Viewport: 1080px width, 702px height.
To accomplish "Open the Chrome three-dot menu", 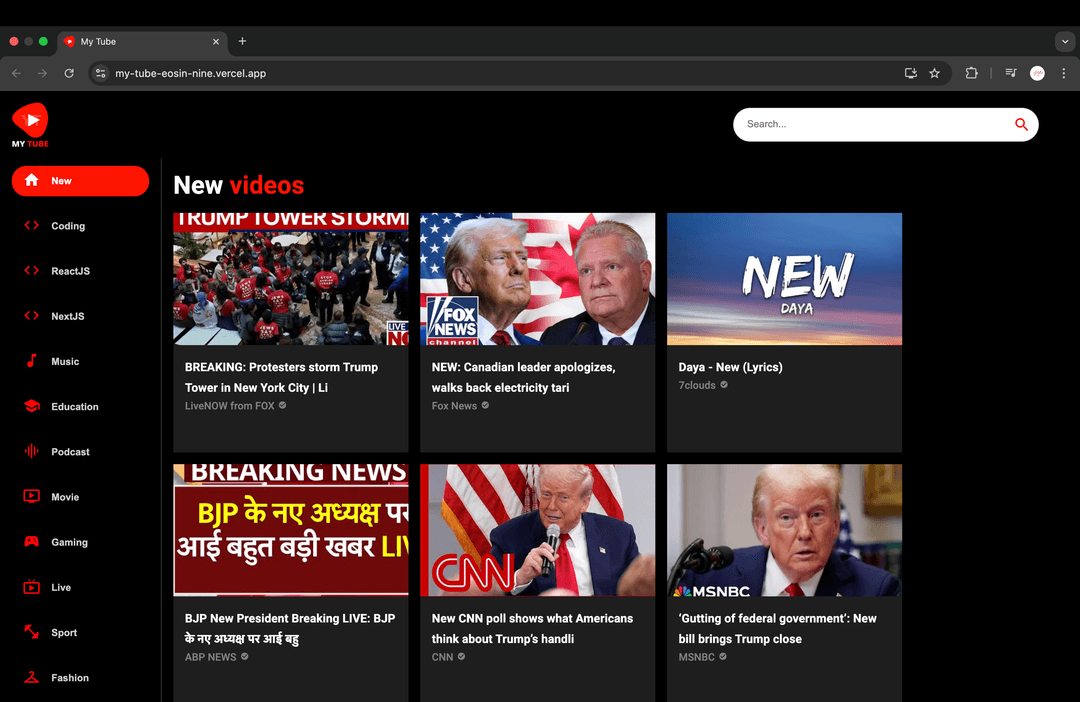I will [x=1063, y=73].
